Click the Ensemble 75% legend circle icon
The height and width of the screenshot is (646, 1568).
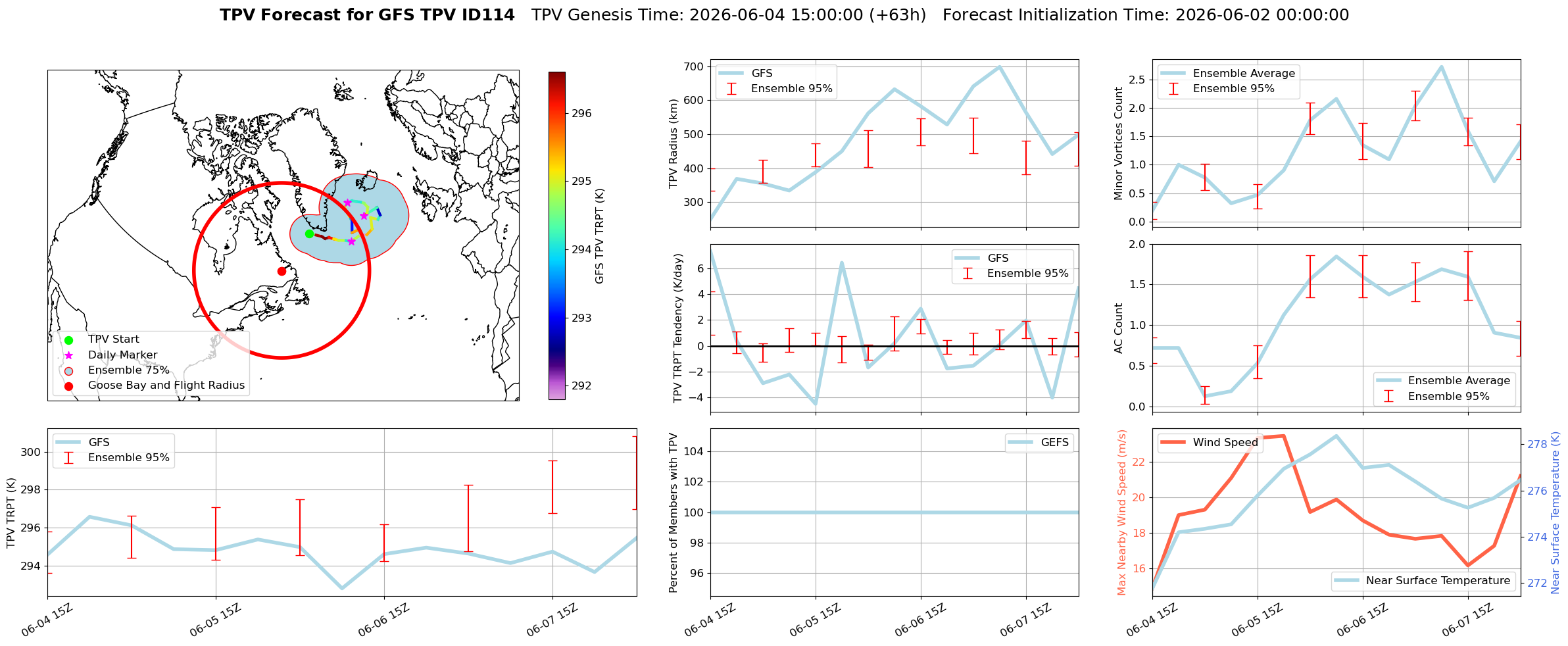[x=68, y=371]
